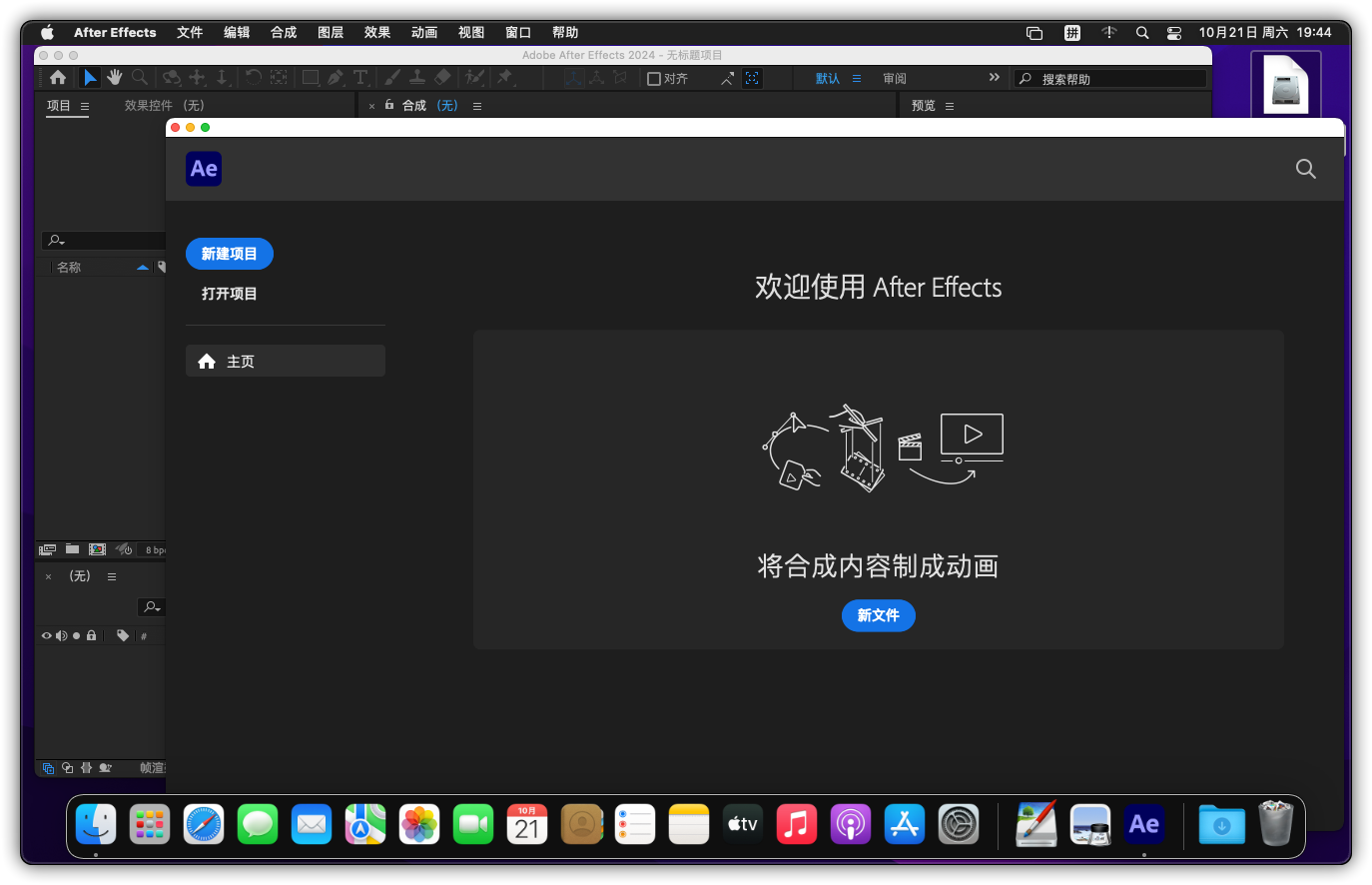Click the 新建项目 button
The height and width of the screenshot is (885, 1372).
point(230,254)
